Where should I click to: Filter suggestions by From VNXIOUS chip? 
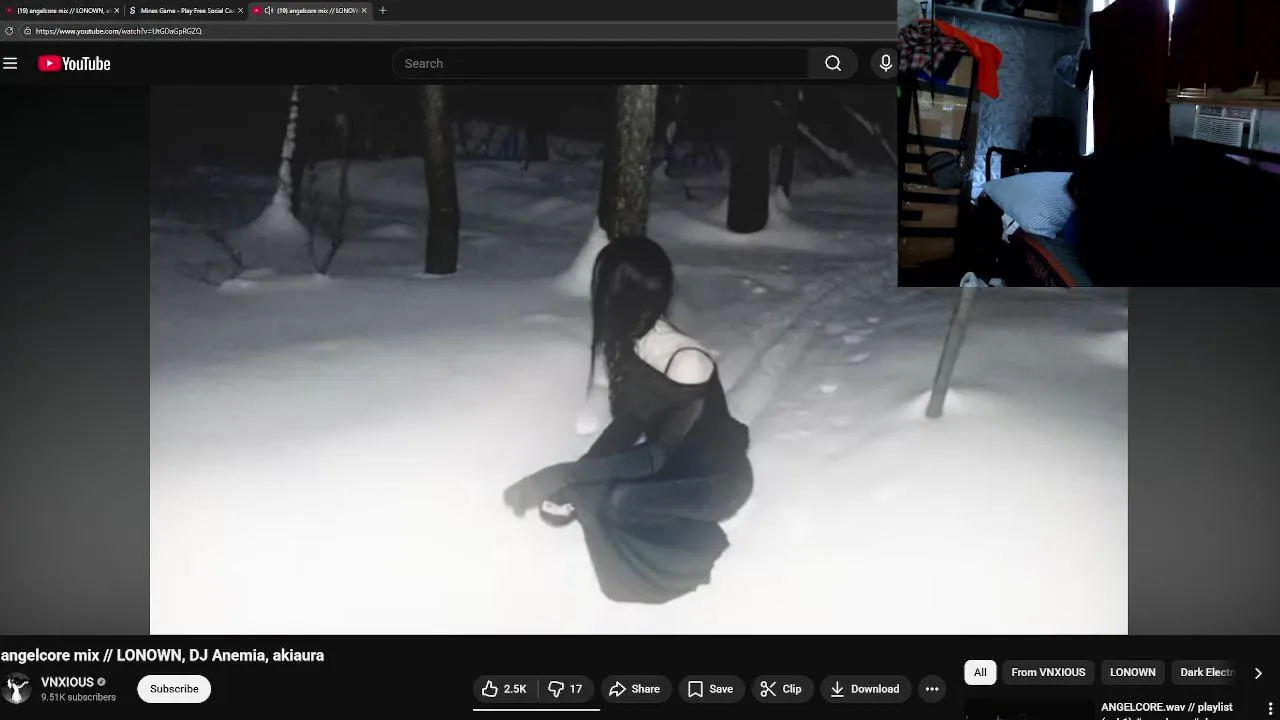[1048, 672]
